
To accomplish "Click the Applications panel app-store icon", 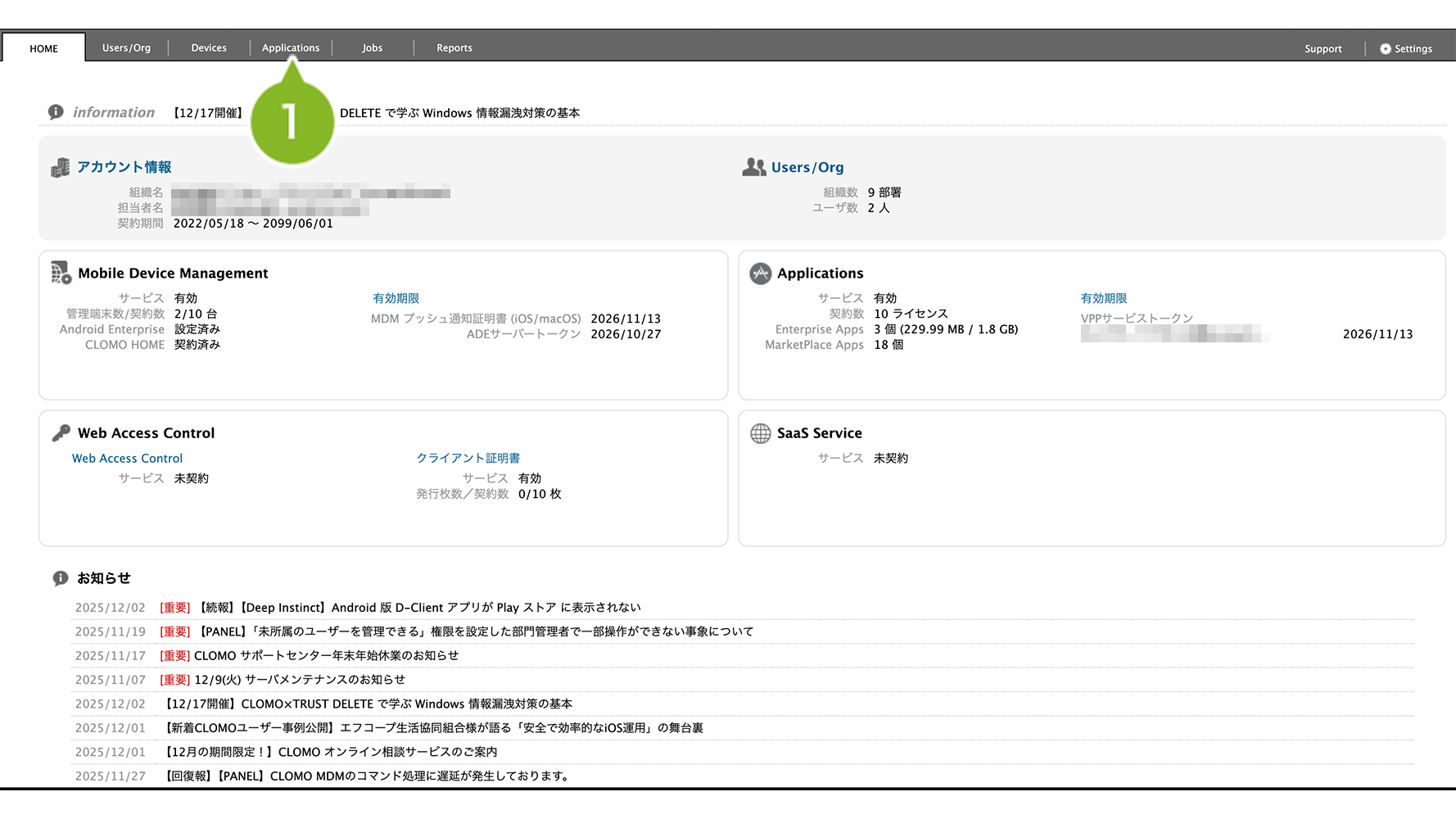I will tap(760, 274).
